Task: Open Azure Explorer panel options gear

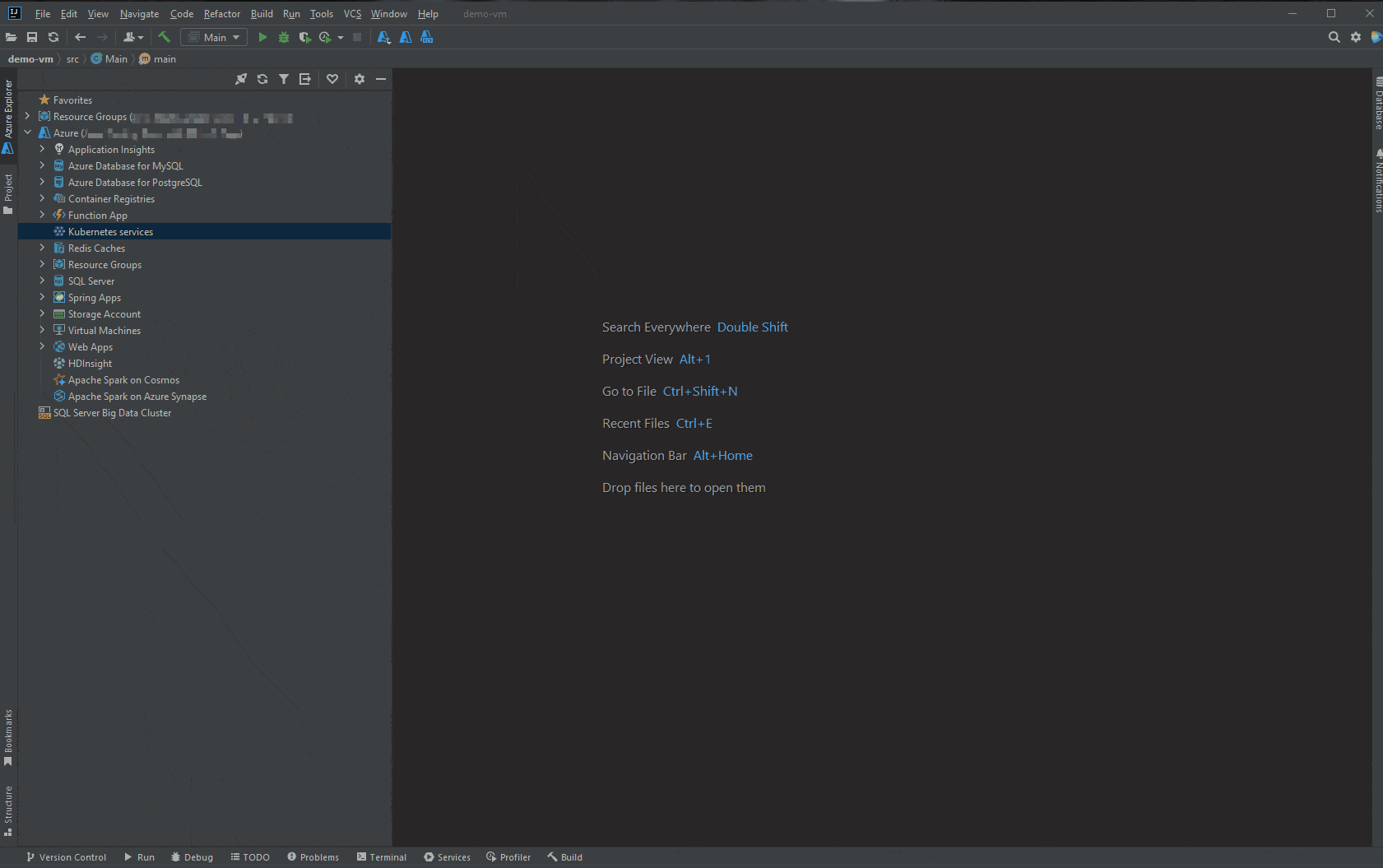Action: tap(360, 79)
